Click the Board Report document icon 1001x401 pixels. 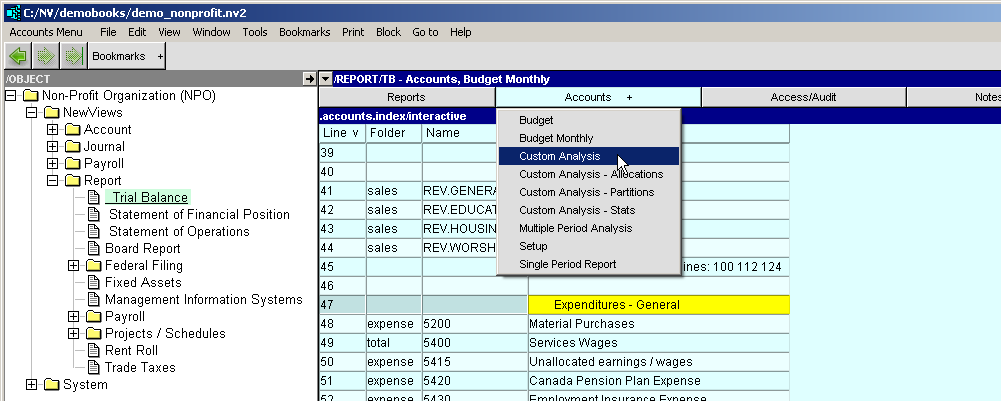(x=95, y=249)
